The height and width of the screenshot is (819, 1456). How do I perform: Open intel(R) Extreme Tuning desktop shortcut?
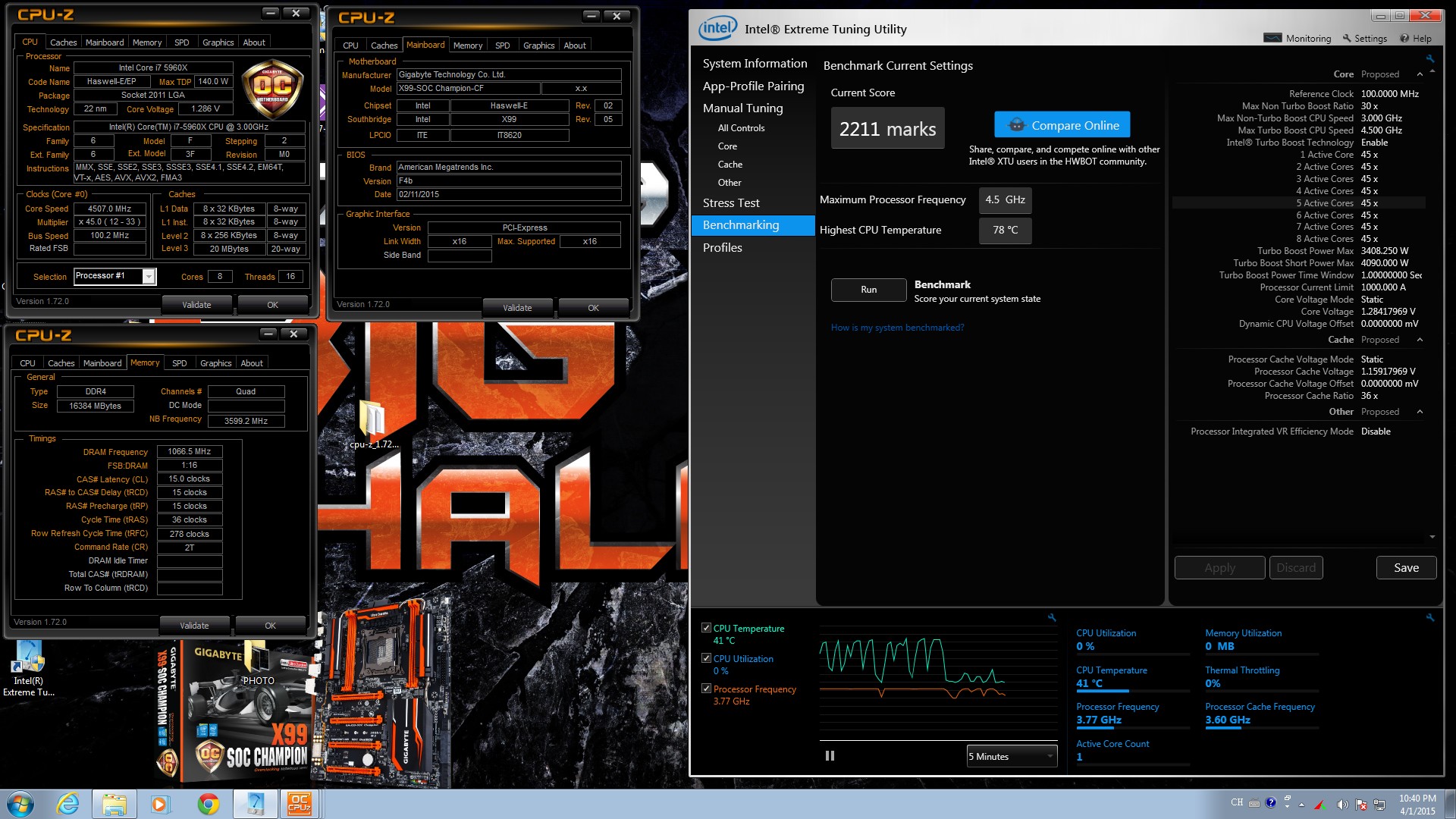tap(28, 669)
